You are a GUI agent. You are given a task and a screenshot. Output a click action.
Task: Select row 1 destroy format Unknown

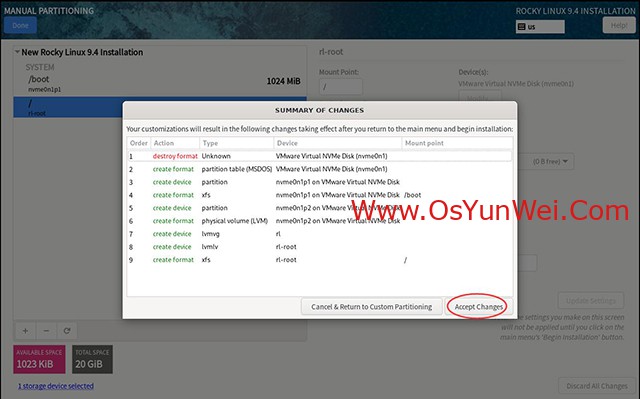click(320, 156)
